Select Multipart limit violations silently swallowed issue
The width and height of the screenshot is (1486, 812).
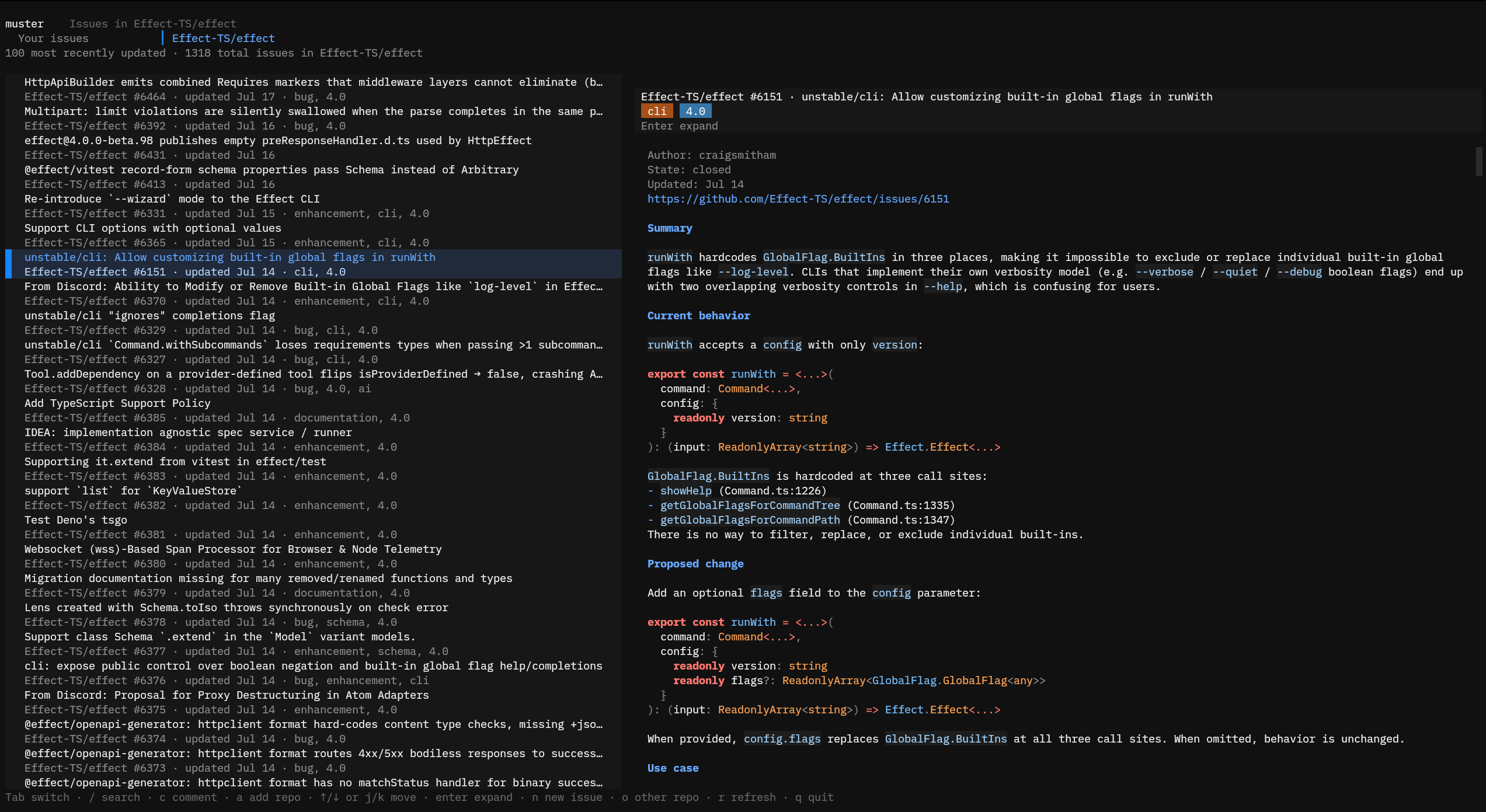click(x=314, y=119)
